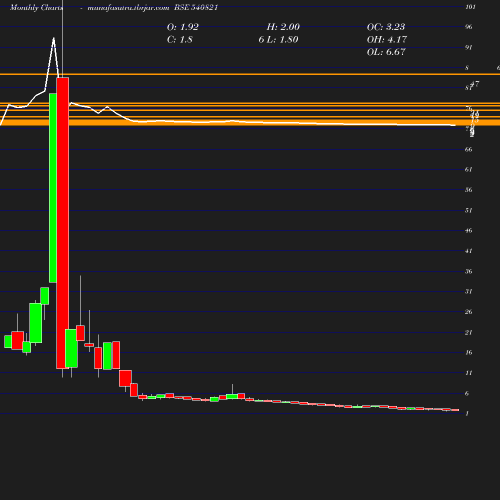
Task: Select the L: 1.80 low value
Action: (x=282, y=40)
